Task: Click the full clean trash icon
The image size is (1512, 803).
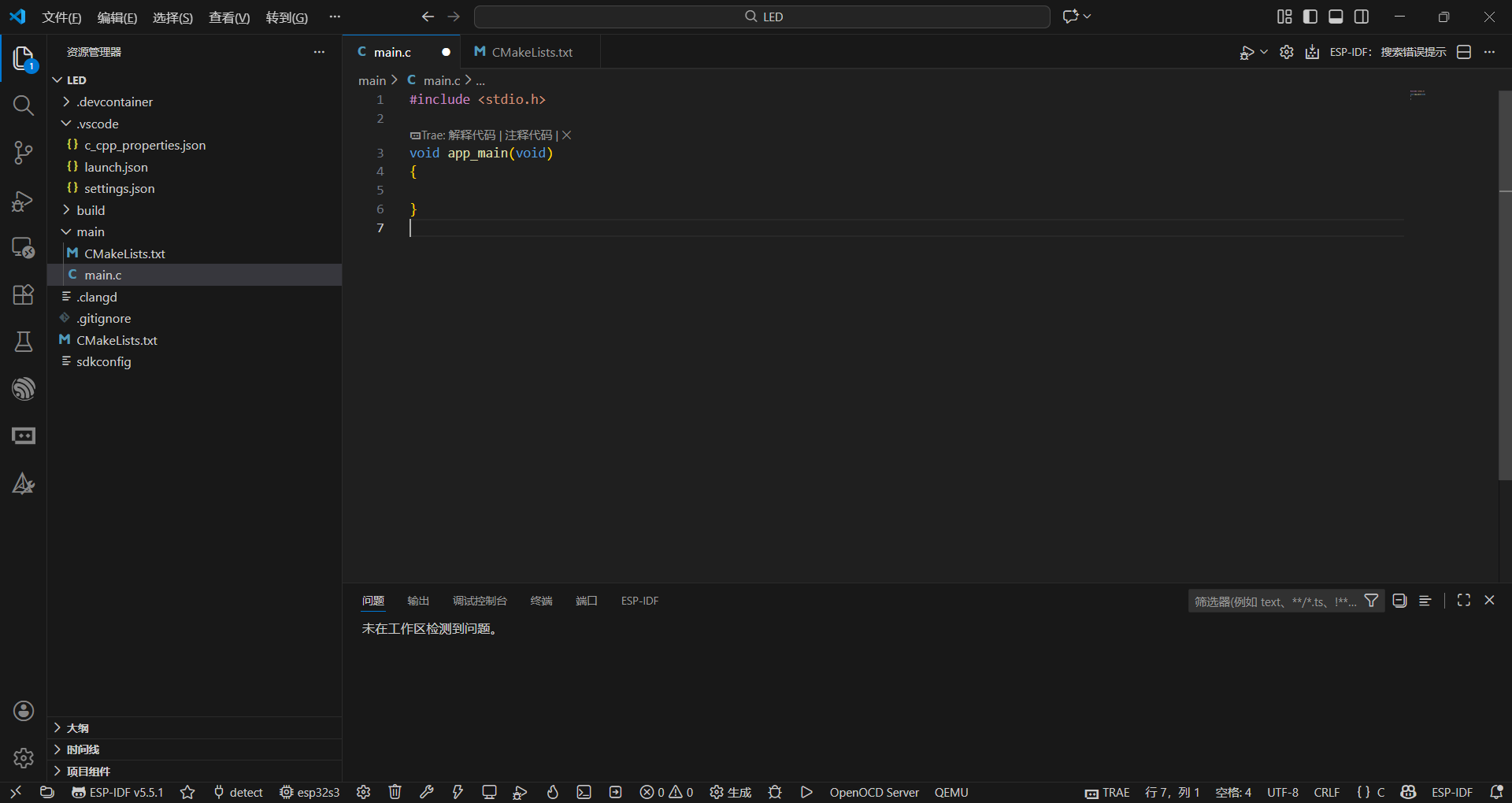Action: pos(395,792)
